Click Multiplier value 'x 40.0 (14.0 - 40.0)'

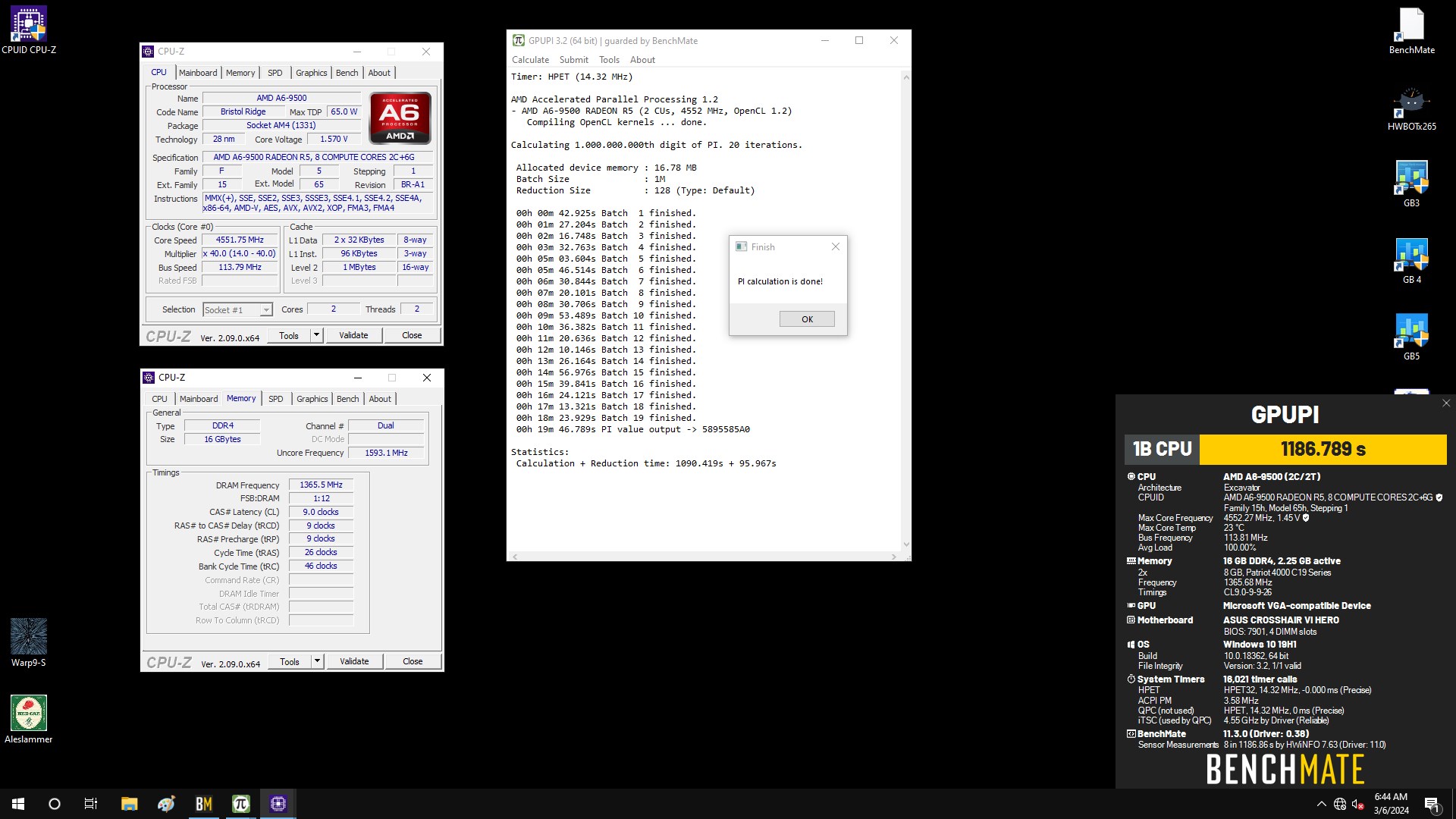[x=240, y=253]
